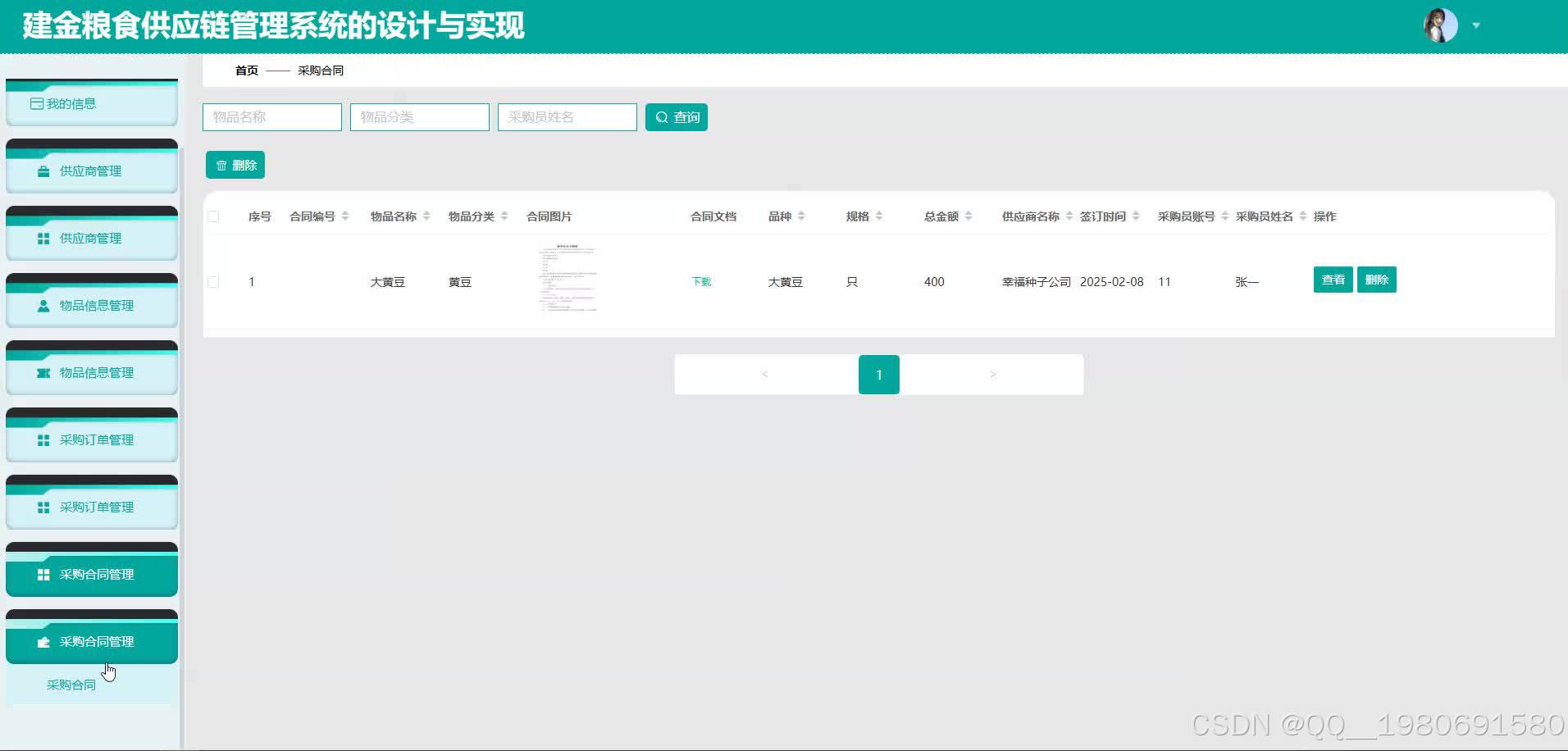Sort by 签订时间 column arrows
Screen dimensions: 1568x751
(x=1136, y=216)
